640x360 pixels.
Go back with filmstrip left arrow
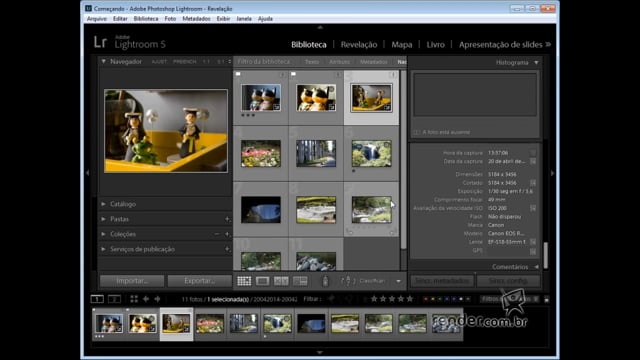click(x=146, y=299)
